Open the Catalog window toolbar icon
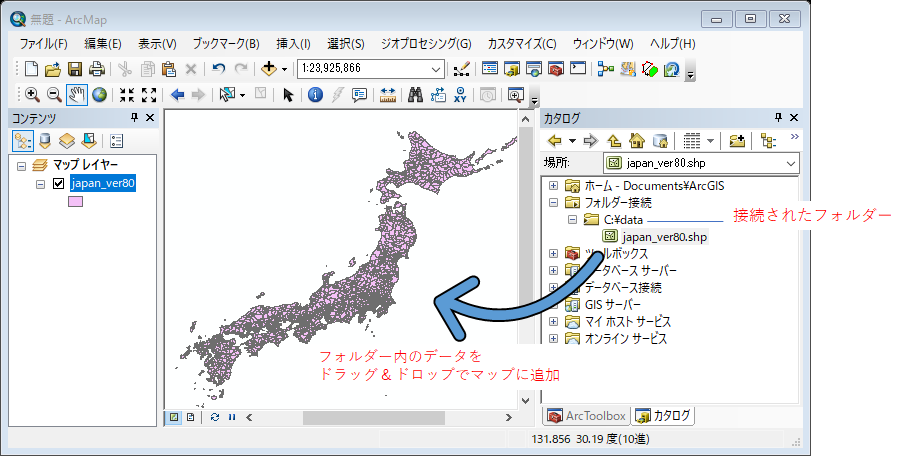 pyautogui.click(x=512, y=69)
